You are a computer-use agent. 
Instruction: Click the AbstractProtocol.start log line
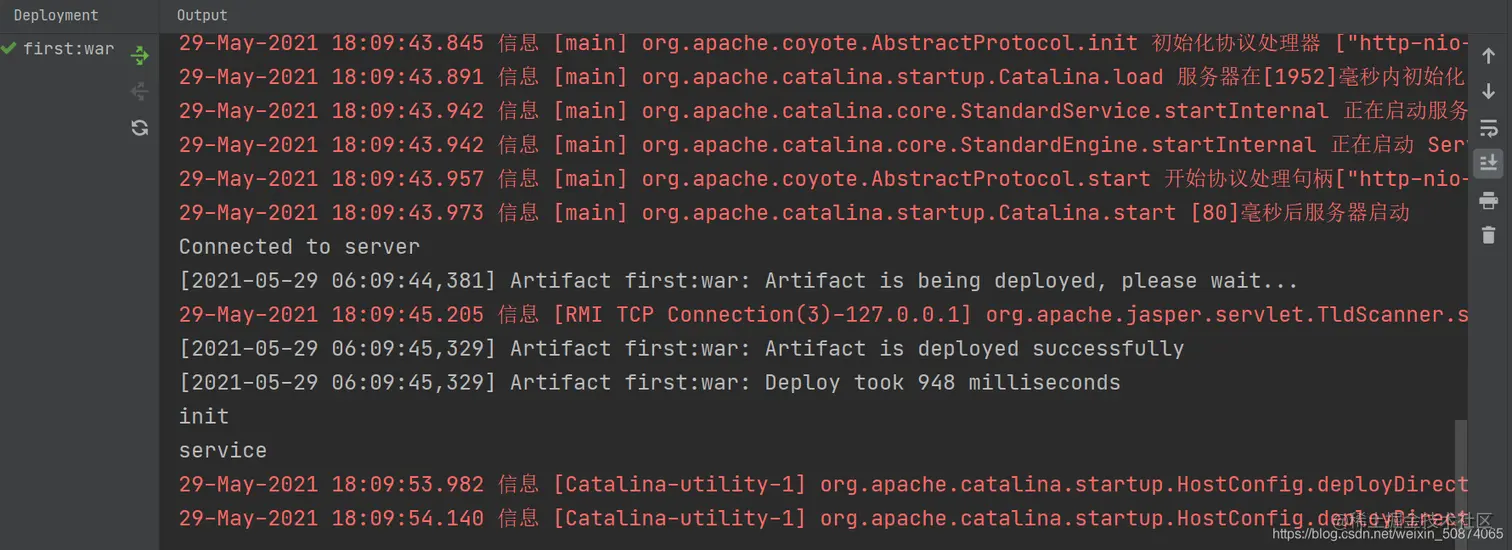click(823, 178)
